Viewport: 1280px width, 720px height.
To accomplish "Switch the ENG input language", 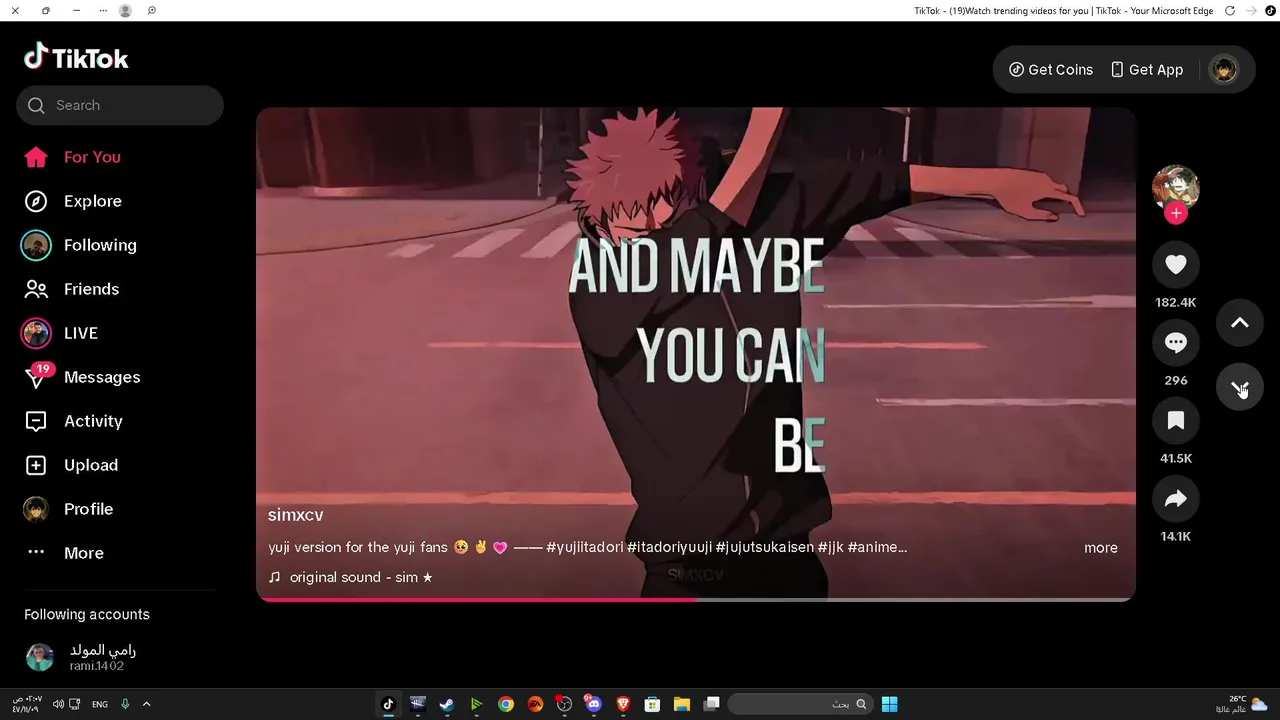I will click(x=100, y=704).
